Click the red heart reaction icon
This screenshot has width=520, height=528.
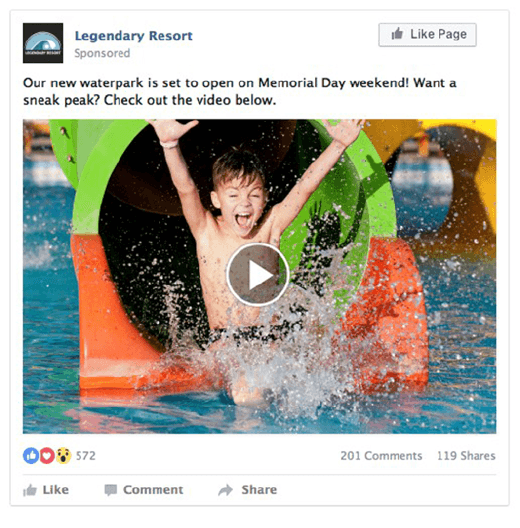47,456
